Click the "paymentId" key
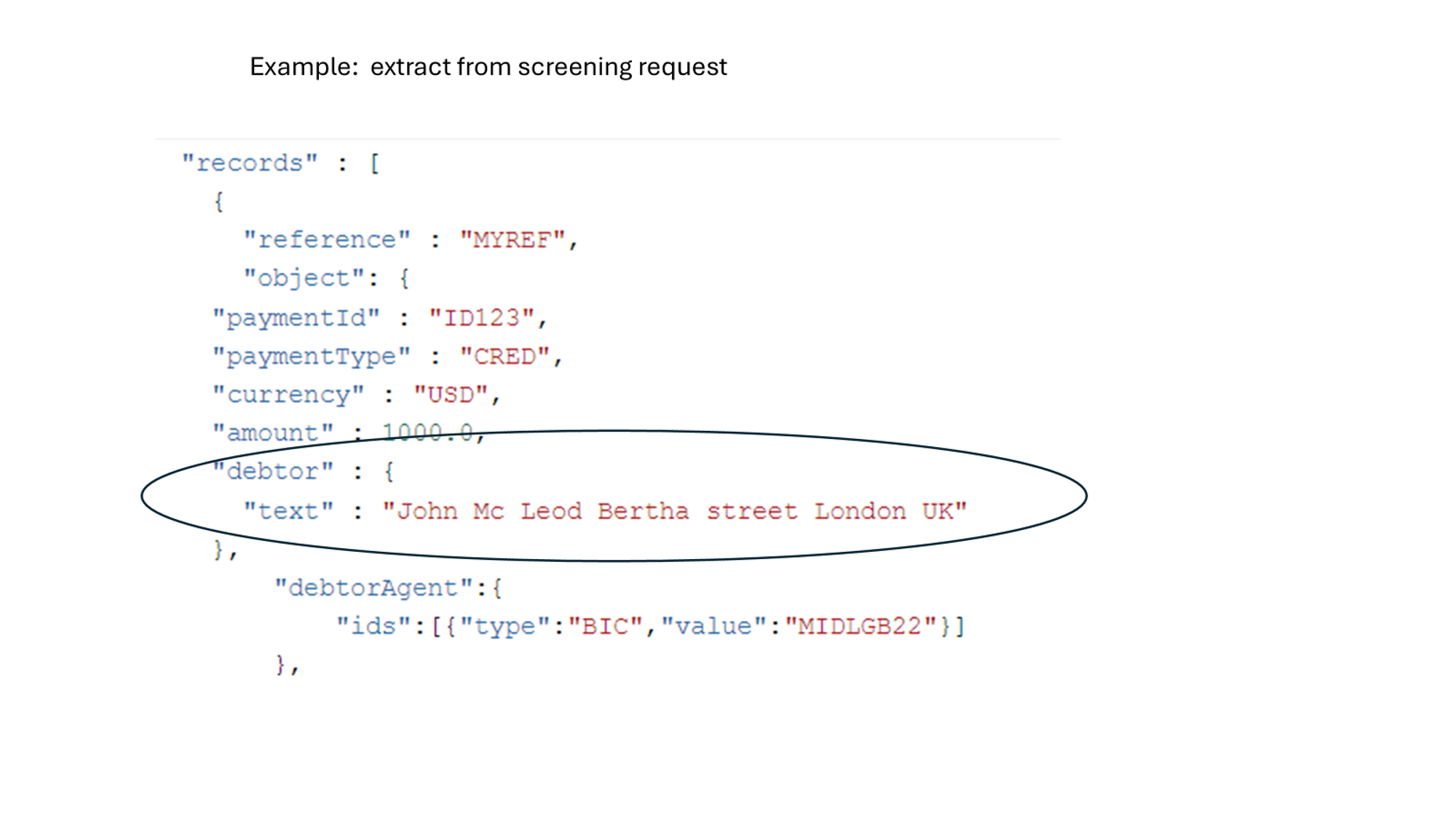The height and width of the screenshot is (819, 1456). tap(296, 318)
